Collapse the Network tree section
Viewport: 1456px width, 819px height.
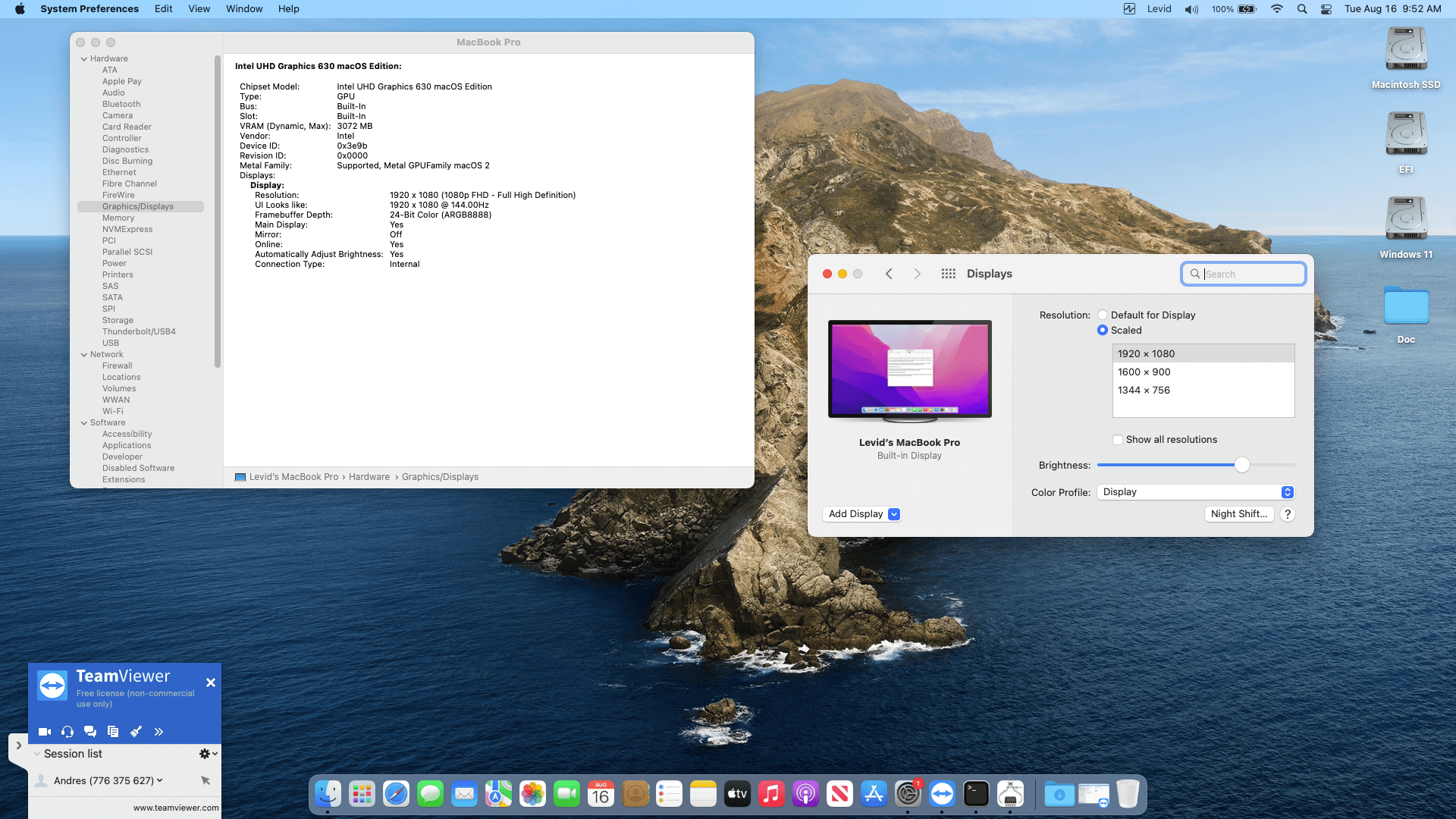83,355
